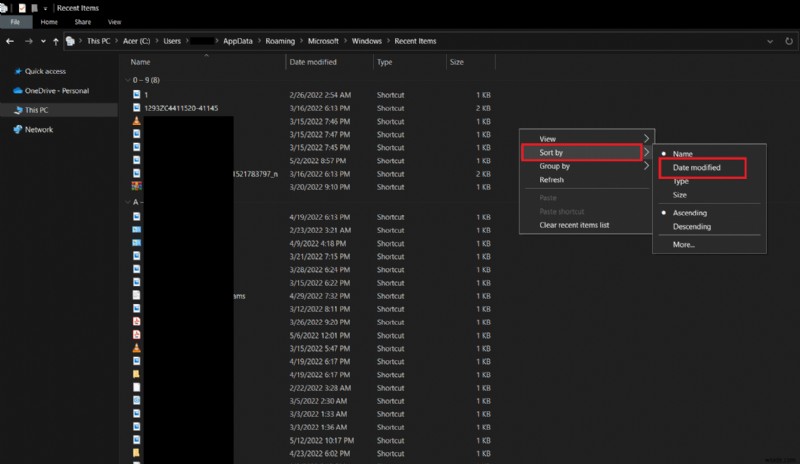Click the Forward navigation arrow
The width and height of the screenshot is (800, 464).
[29, 41]
